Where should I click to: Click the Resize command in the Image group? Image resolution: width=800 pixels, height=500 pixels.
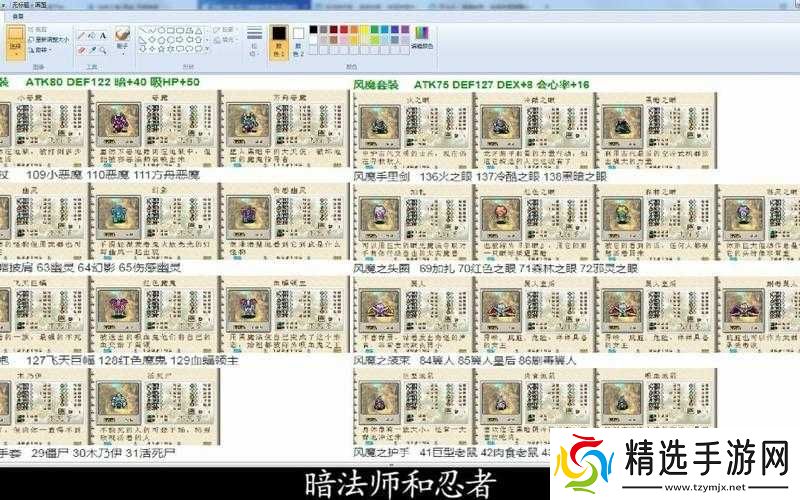click(x=49, y=39)
